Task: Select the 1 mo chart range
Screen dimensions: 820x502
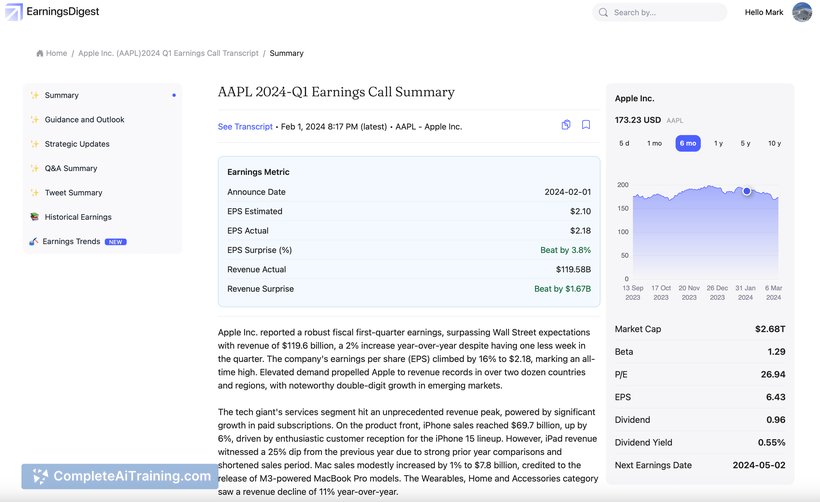Action: tap(654, 143)
